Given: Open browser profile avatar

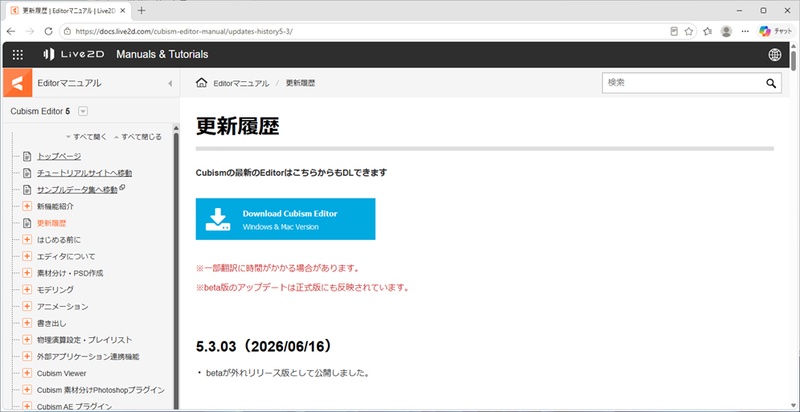Looking at the screenshot, I should (726, 31).
